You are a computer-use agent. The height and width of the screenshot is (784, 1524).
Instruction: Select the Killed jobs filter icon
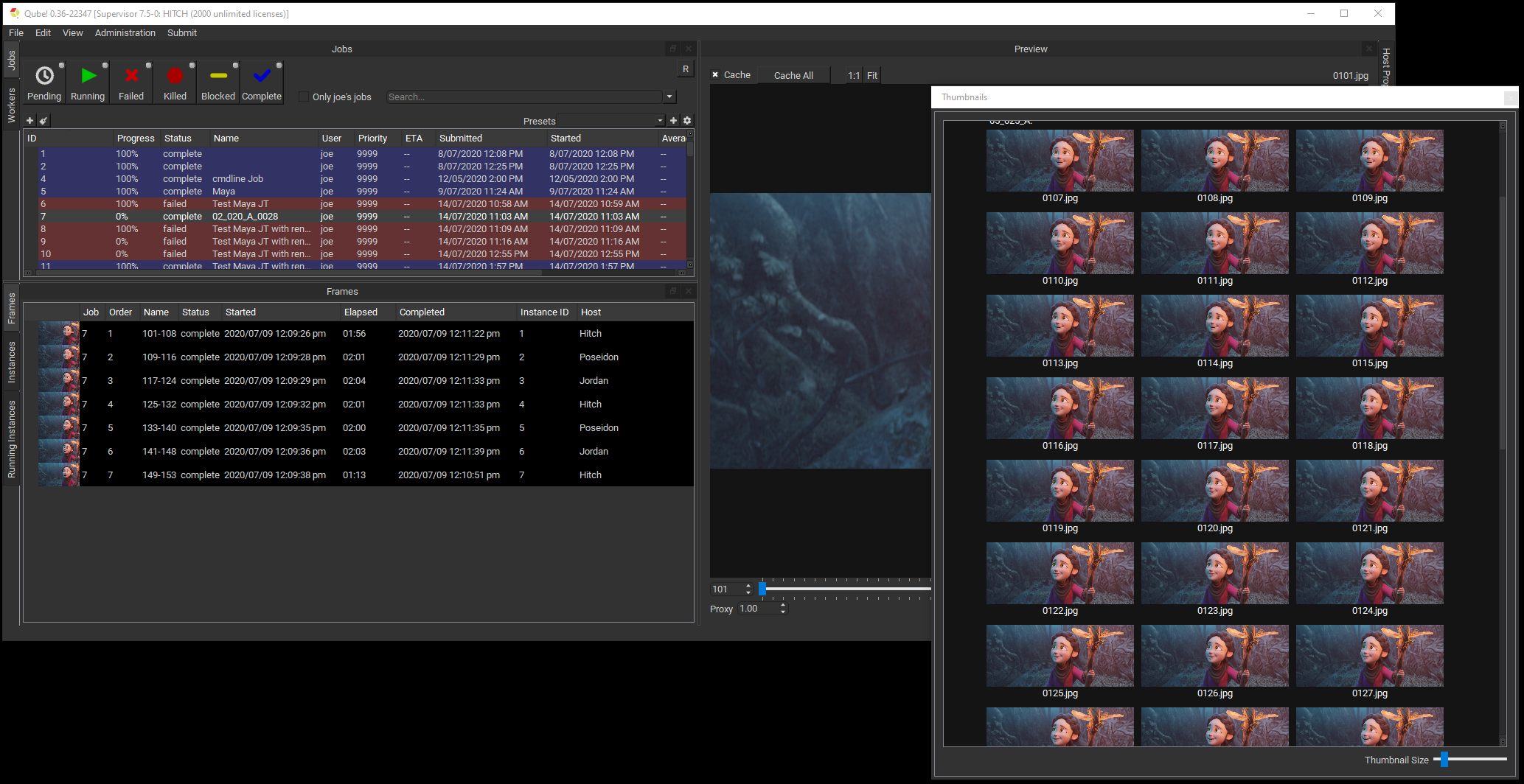[x=175, y=76]
